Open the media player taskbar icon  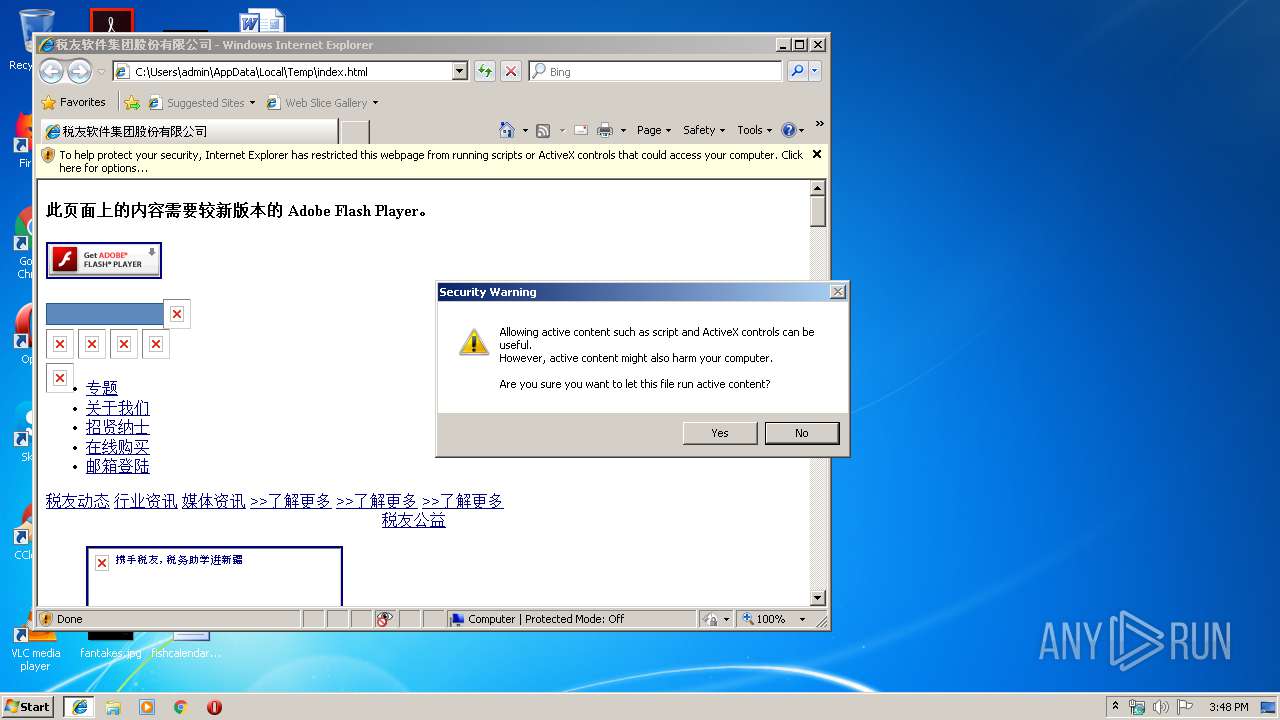147,707
